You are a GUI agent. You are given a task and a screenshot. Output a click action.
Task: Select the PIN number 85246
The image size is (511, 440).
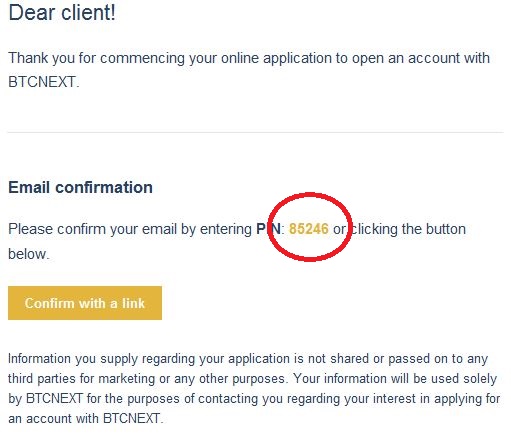(309, 229)
